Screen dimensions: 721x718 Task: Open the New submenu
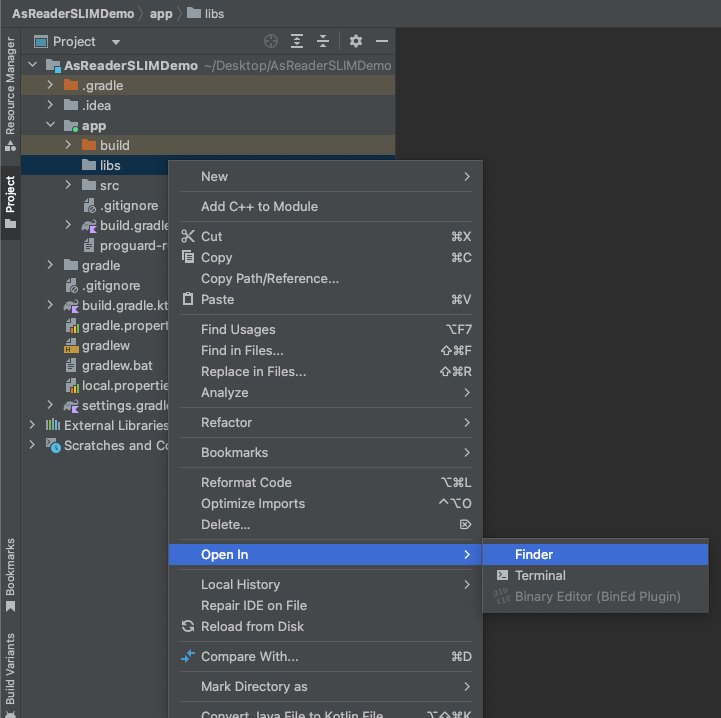215,176
